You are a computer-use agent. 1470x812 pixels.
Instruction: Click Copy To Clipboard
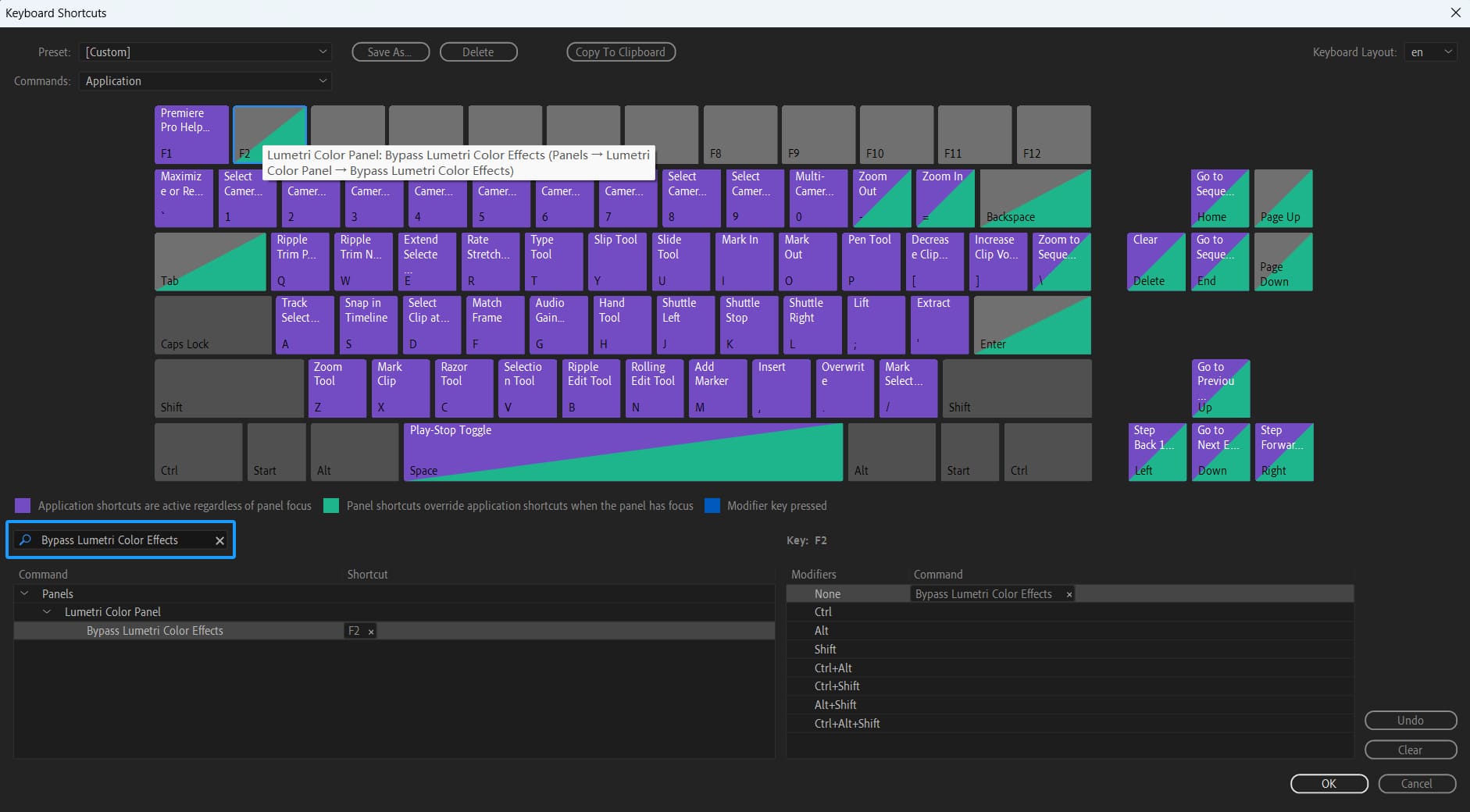[x=620, y=52]
